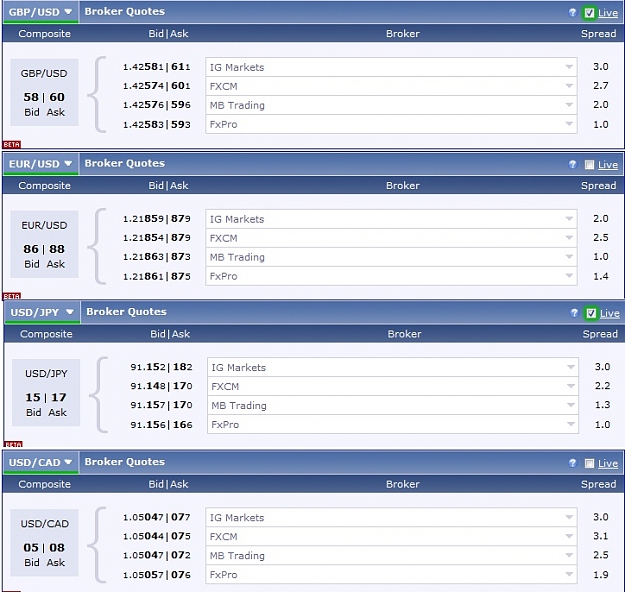625x592 pixels.
Task: Click quote 91.156 | 166 for FxPro
Action: pyautogui.click(x=161, y=425)
